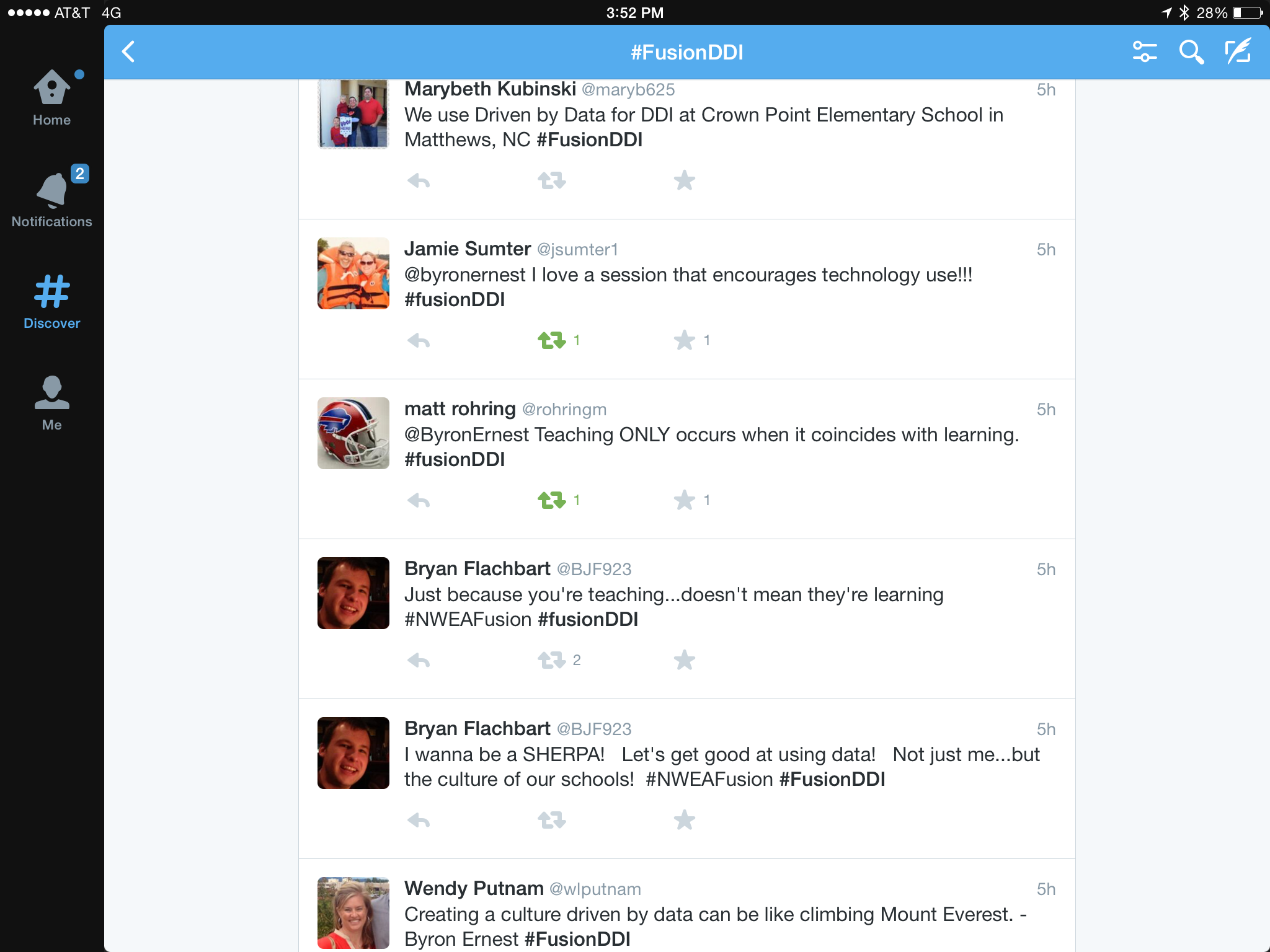Favorite Marybeth Kubinski's tweet
The image size is (1270, 952).
[685, 180]
